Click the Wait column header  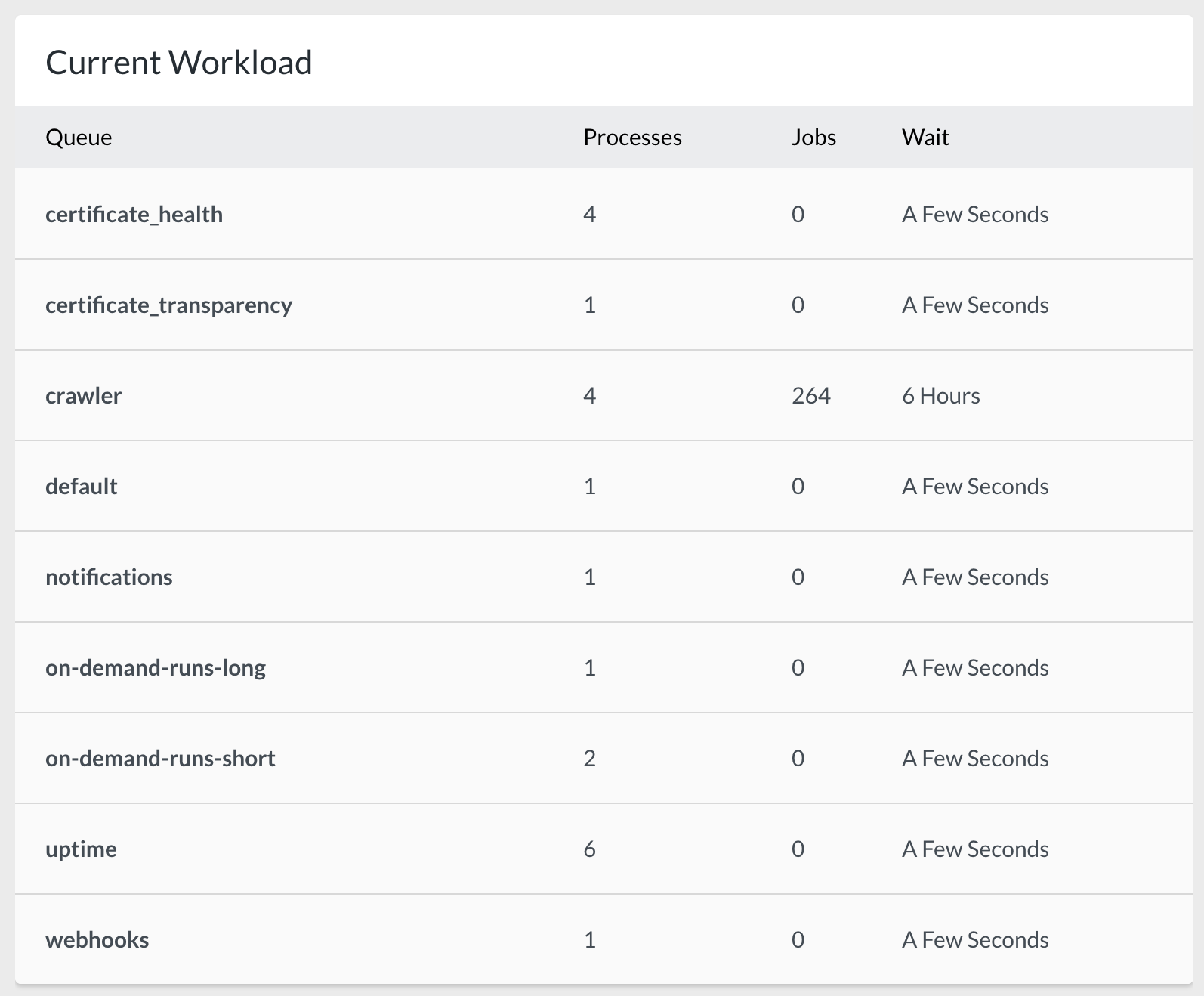(925, 138)
